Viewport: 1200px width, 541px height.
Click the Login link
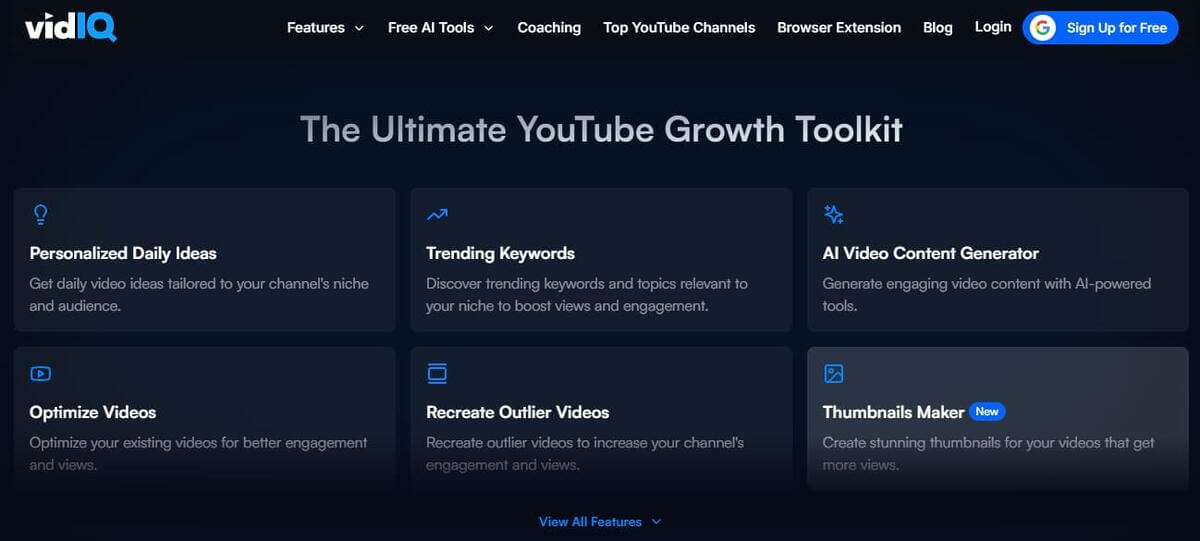pyautogui.click(x=993, y=27)
